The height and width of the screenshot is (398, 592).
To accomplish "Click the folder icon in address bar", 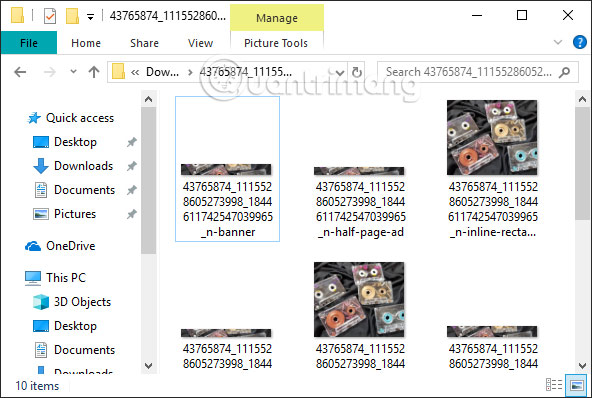I will (x=118, y=71).
